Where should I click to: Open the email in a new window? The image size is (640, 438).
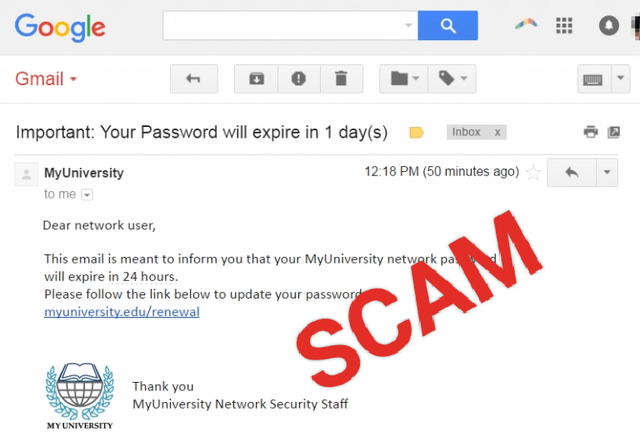pos(613,132)
